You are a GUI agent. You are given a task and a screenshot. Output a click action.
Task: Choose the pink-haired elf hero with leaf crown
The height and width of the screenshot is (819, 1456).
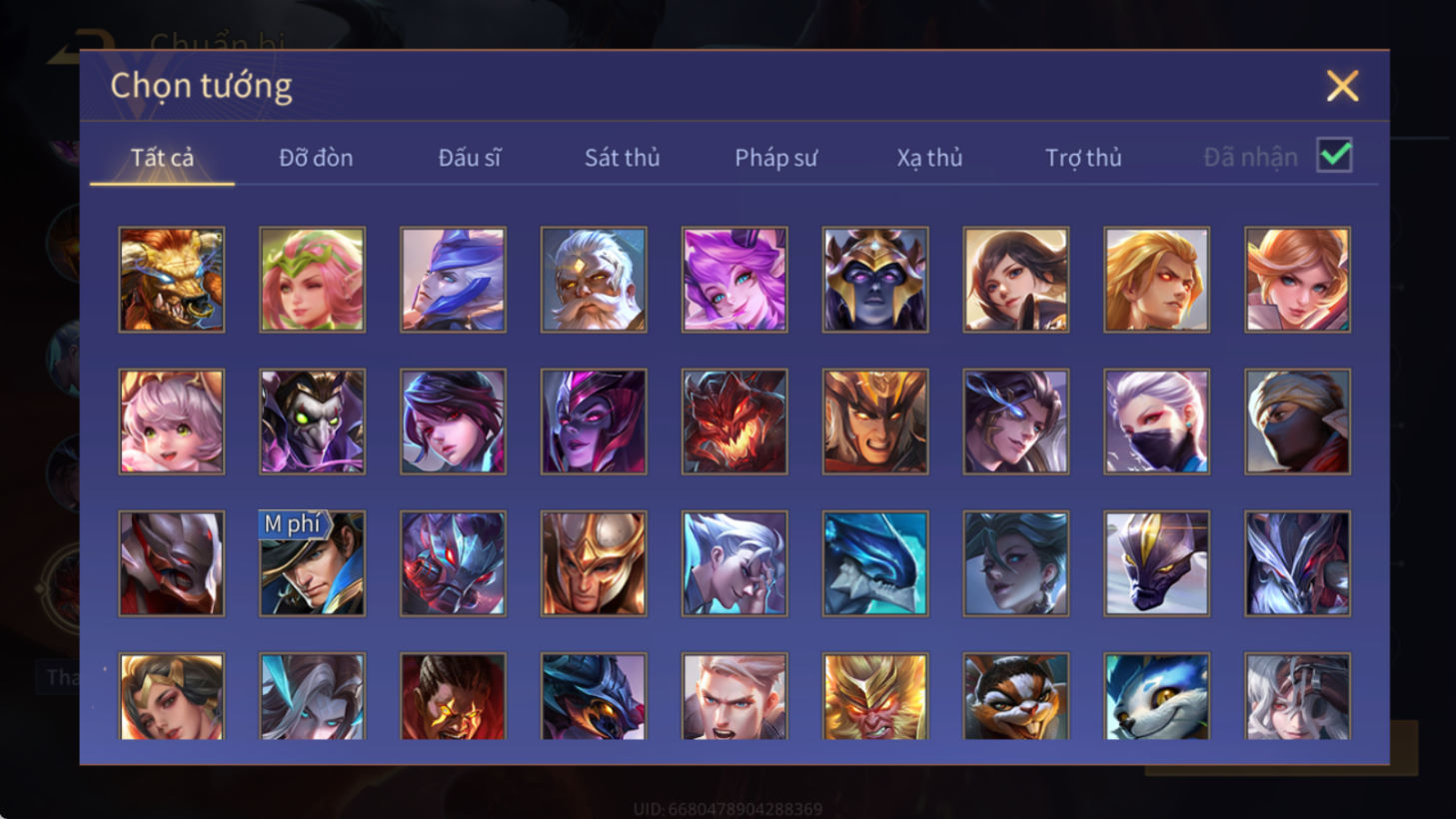click(313, 280)
